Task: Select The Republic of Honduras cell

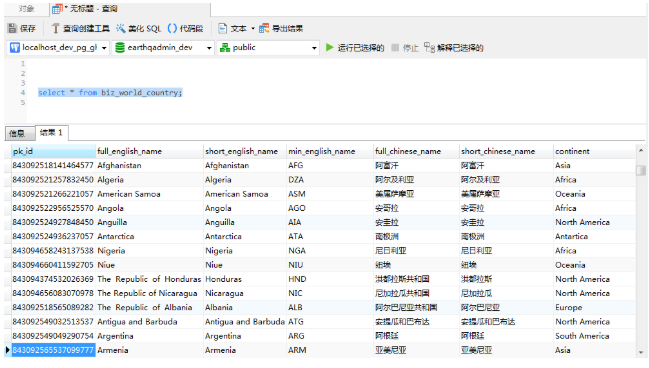Action: point(149,279)
